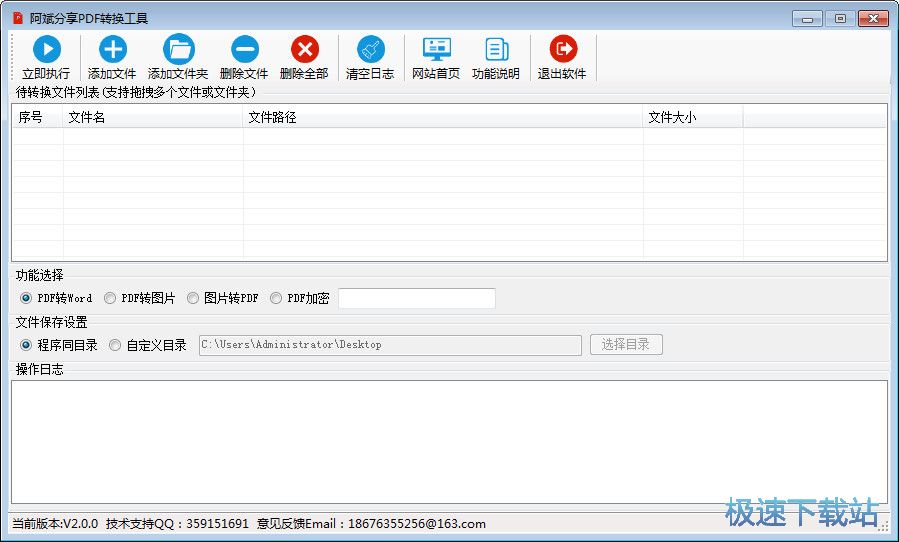Open the 功能说明 document icon
The image size is (899, 542).
point(496,49)
